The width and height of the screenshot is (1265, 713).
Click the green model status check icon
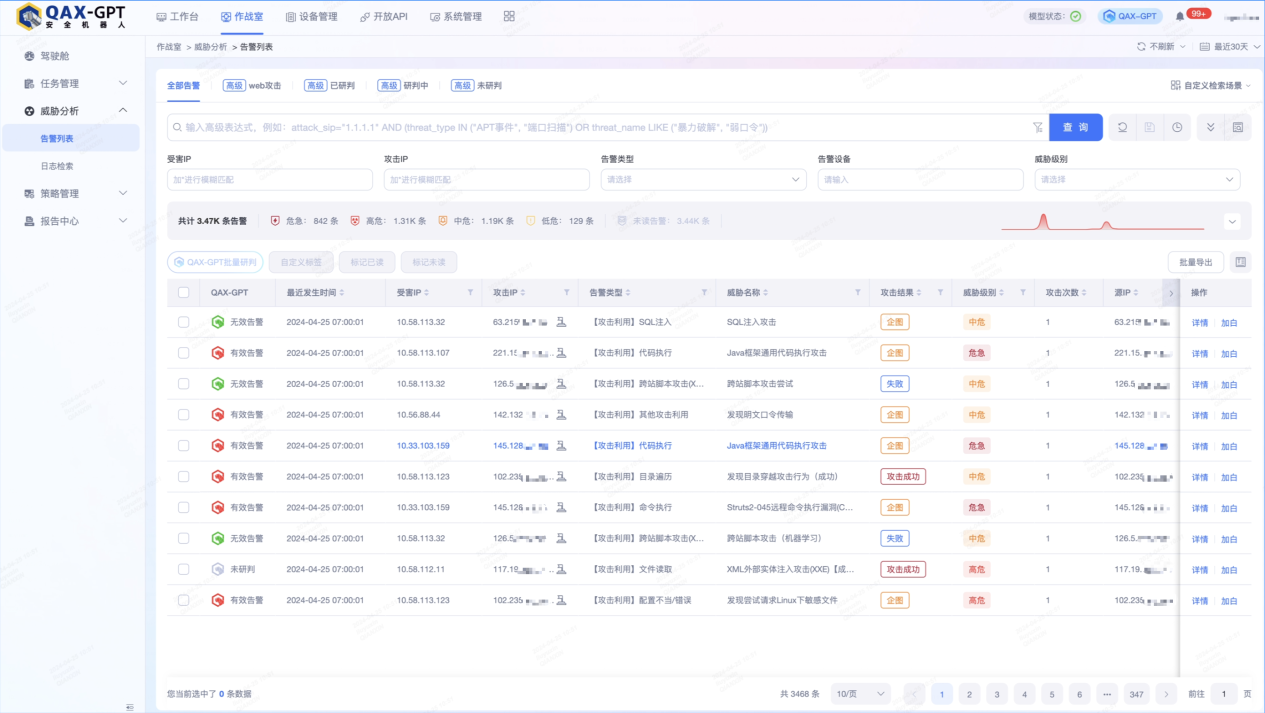(1075, 17)
